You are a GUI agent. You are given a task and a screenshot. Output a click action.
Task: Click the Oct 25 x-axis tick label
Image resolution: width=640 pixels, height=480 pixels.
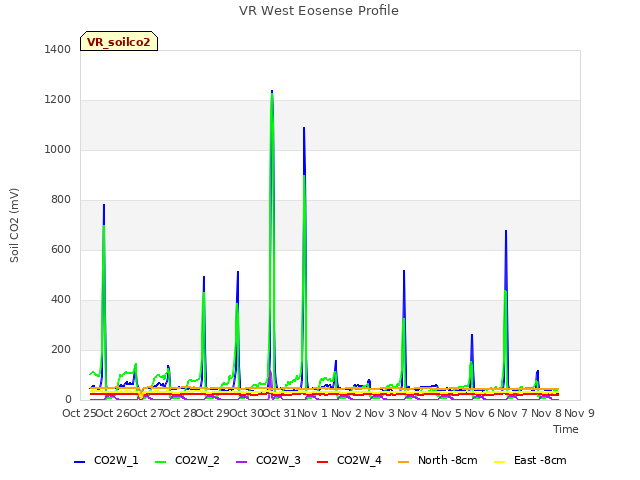tap(79, 413)
